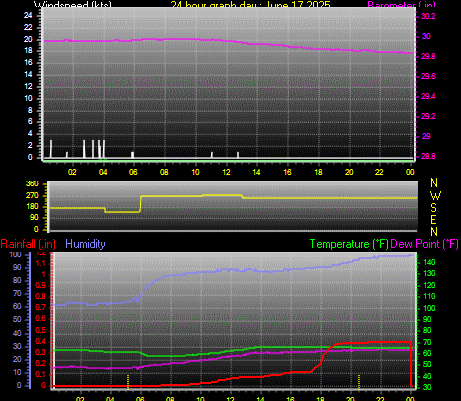Click 60 on the green temperature axis

pos(428,353)
